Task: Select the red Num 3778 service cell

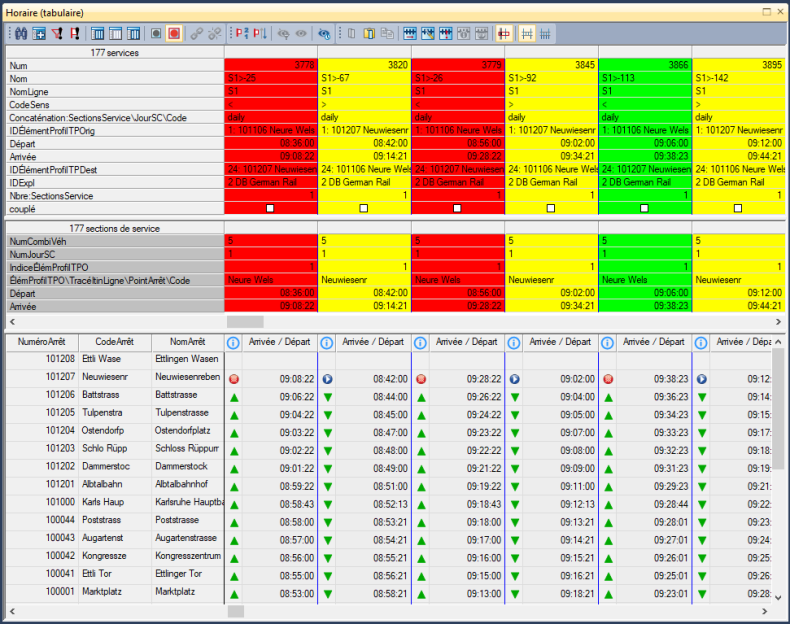Action: point(270,64)
